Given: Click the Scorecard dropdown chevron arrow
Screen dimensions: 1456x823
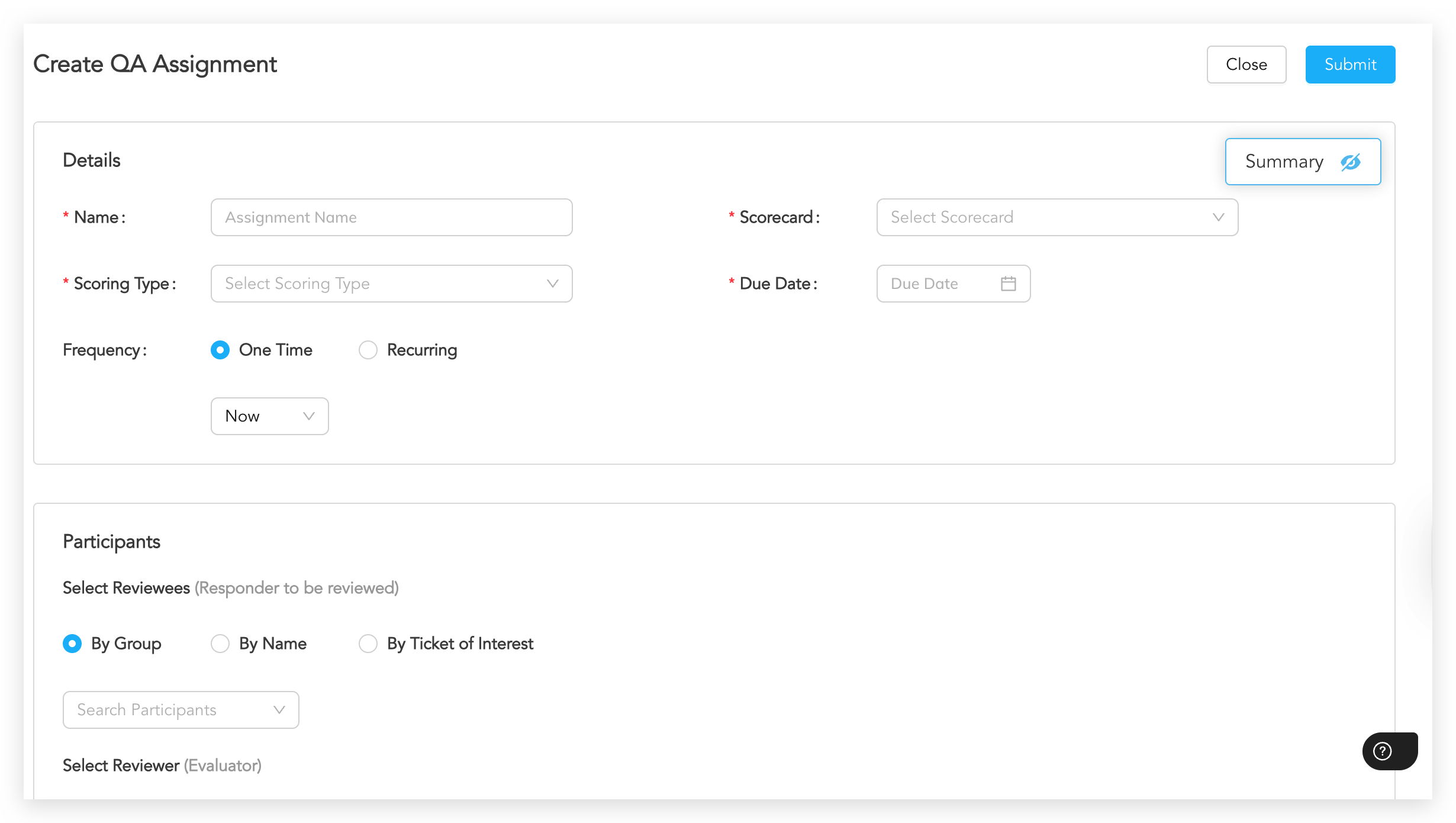Looking at the screenshot, I should click(x=1218, y=217).
